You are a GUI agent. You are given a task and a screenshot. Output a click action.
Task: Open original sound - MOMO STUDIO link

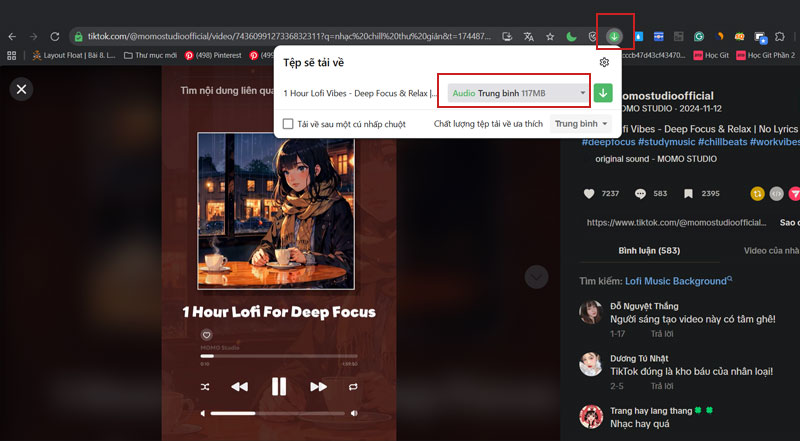656,159
